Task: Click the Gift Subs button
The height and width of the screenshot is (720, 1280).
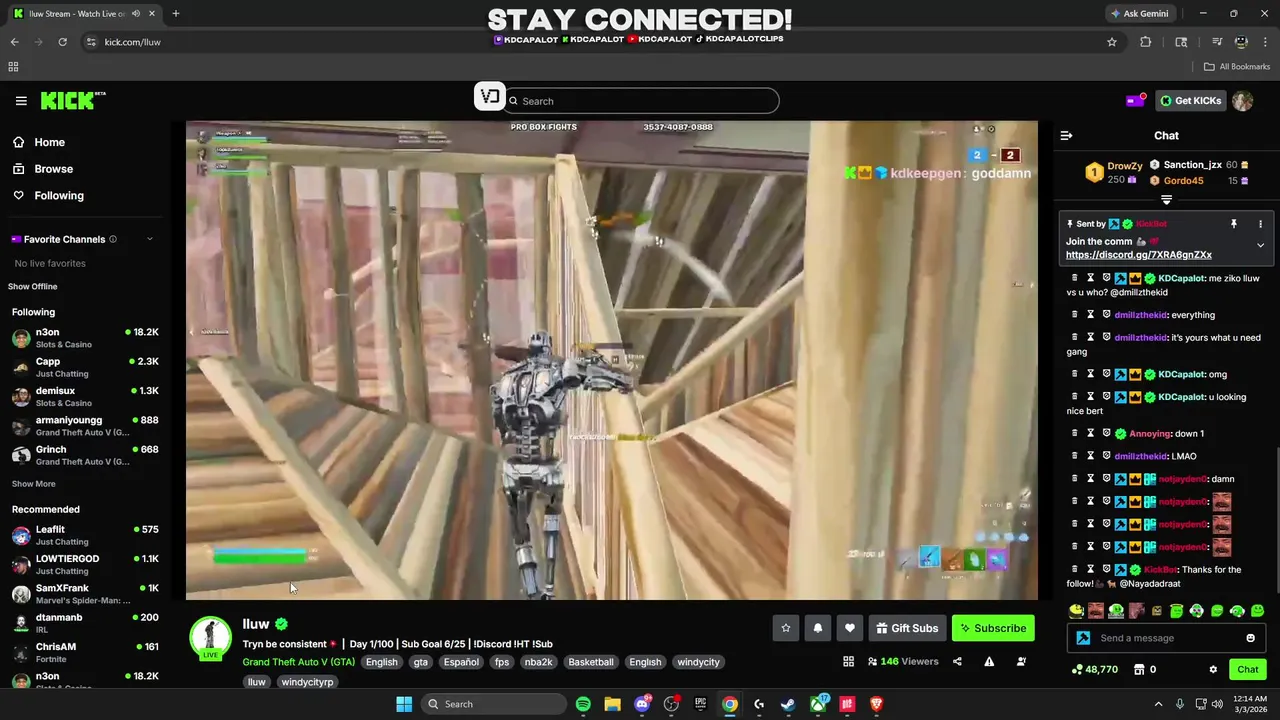Action: click(907, 628)
